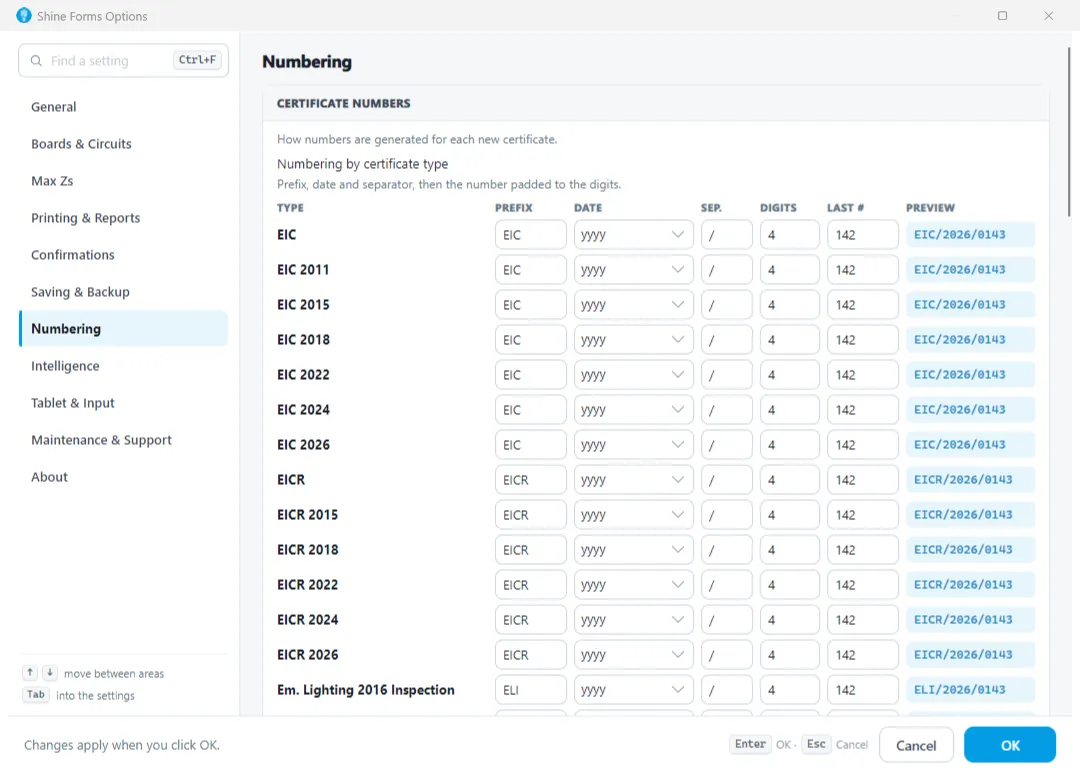Open date format dropdown for EIC 2015

point(633,305)
